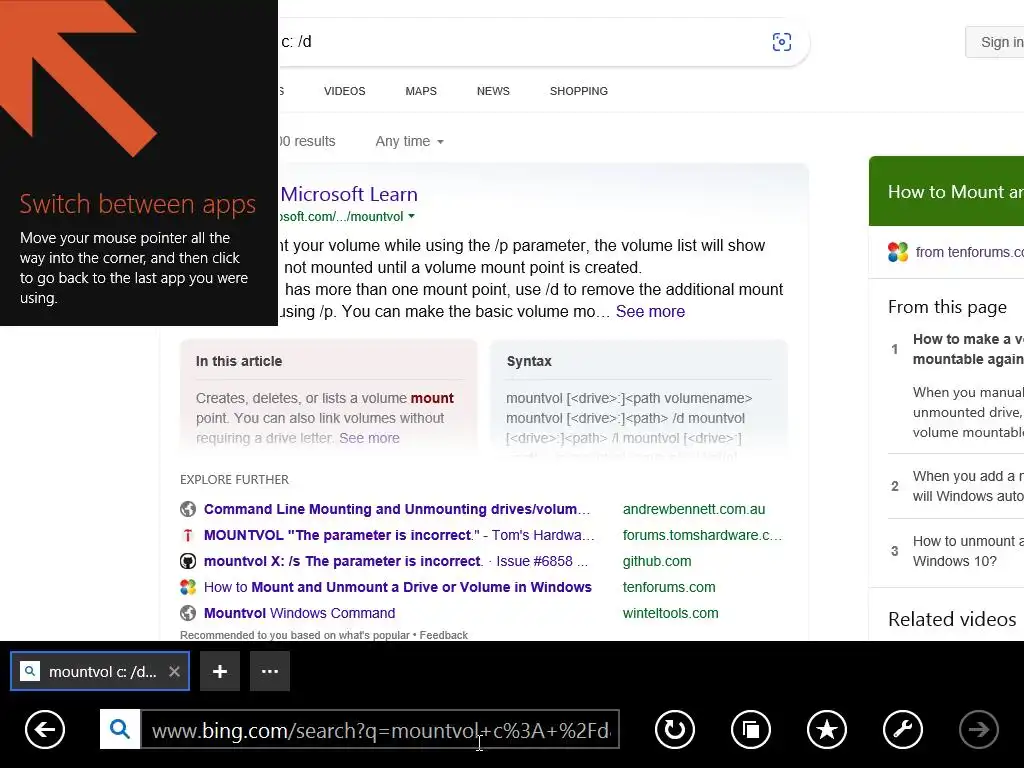Open page tools with the wrench button
1024x768 pixels.
point(903,729)
